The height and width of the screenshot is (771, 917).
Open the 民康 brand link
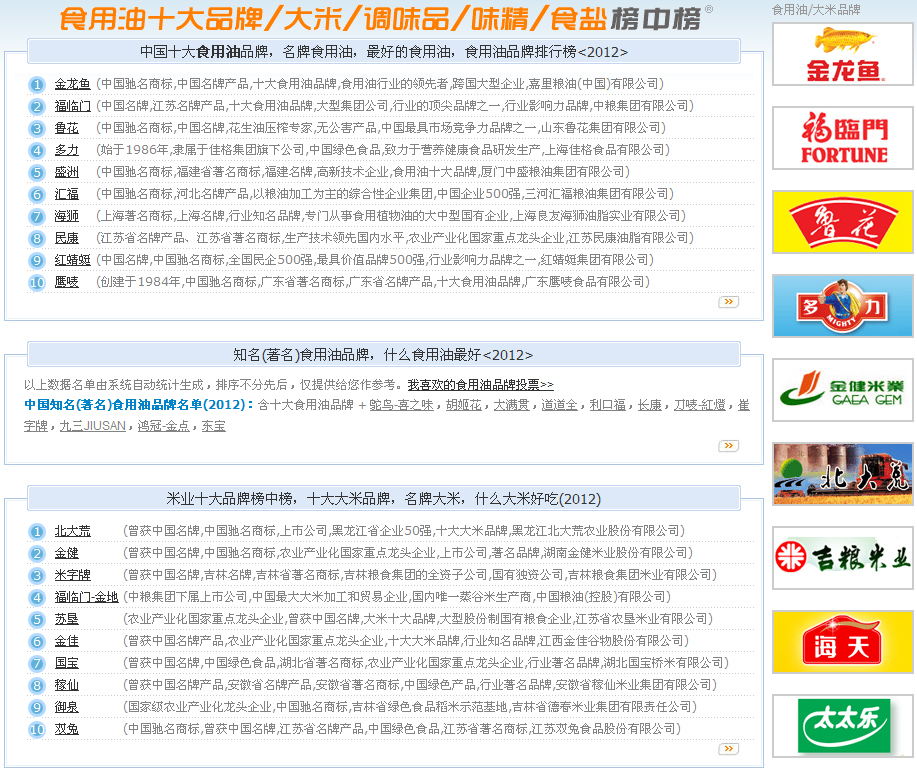67,238
